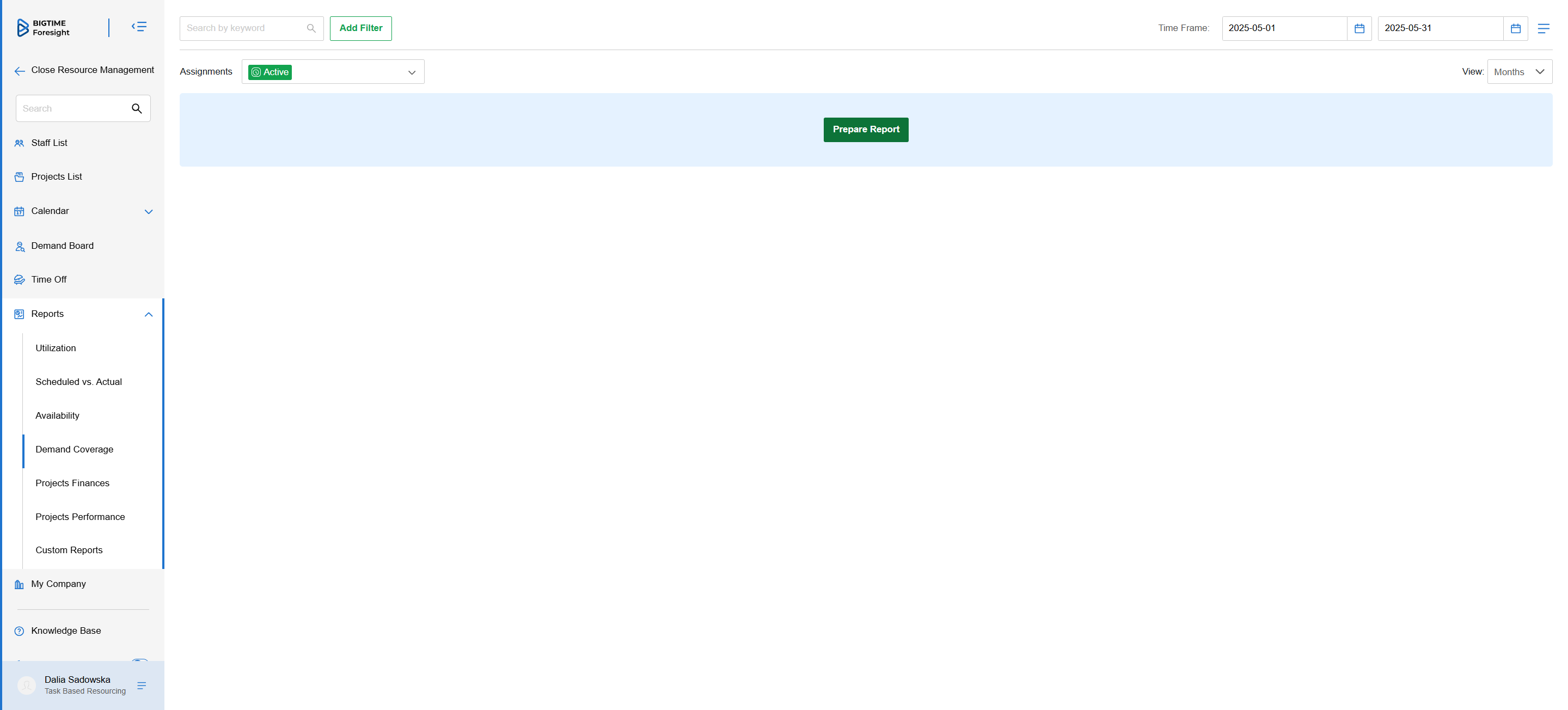Click the Knowledge Base question mark icon
The image size is (1568, 710).
pyautogui.click(x=20, y=631)
